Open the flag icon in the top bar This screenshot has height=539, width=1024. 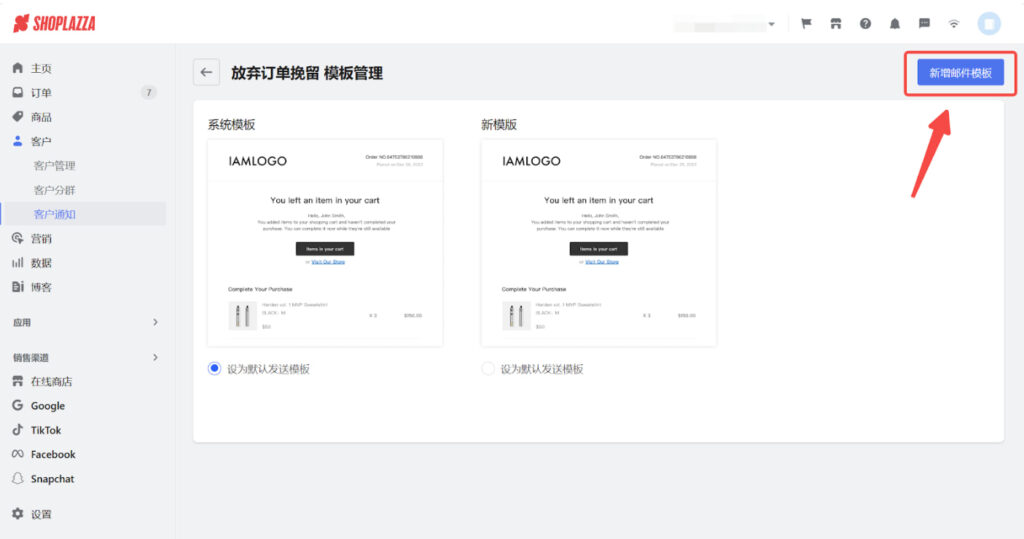[807, 24]
